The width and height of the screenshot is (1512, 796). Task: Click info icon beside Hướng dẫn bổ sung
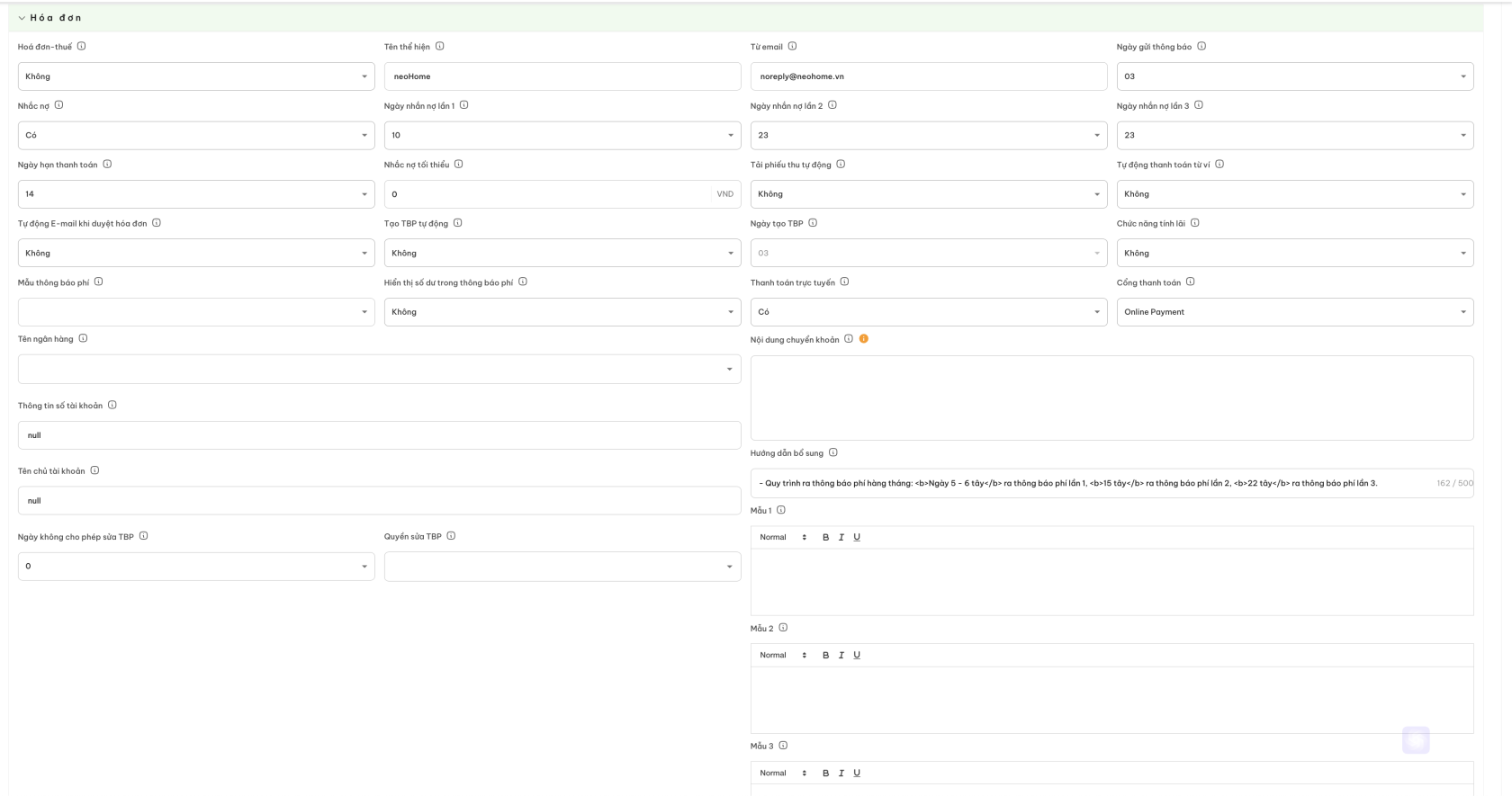coord(832,452)
